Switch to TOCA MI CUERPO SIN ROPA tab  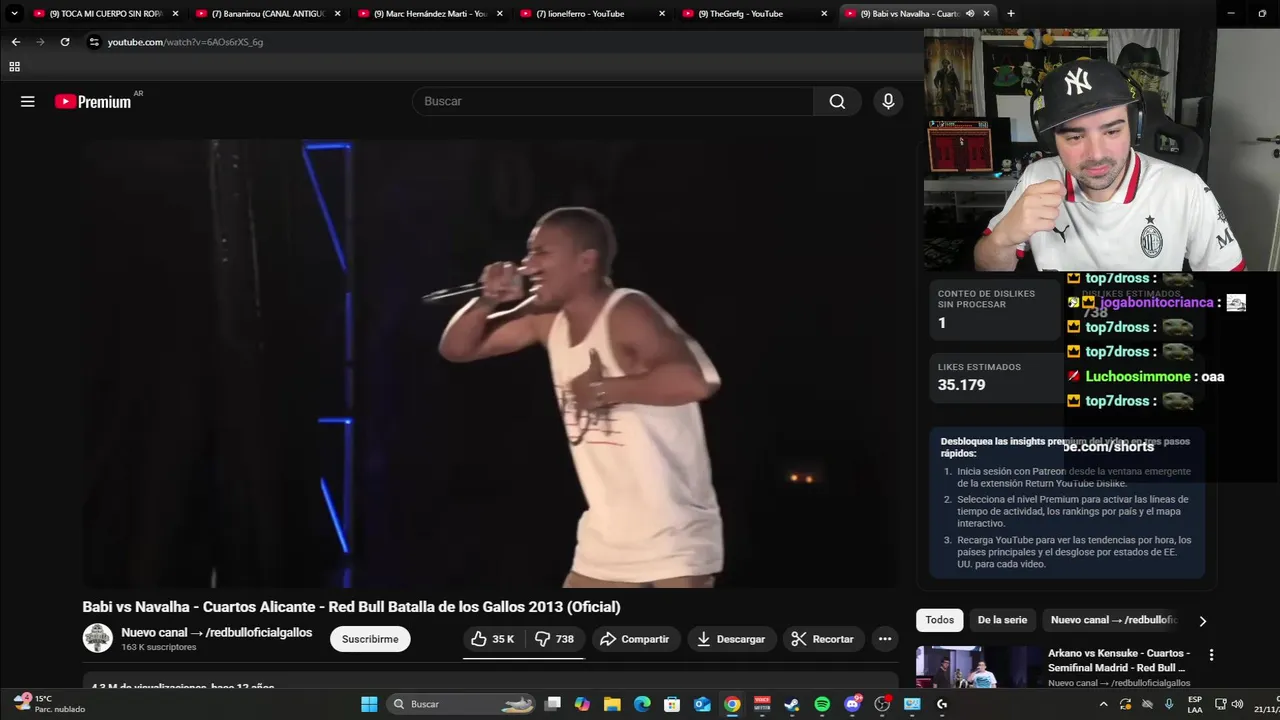105,14
